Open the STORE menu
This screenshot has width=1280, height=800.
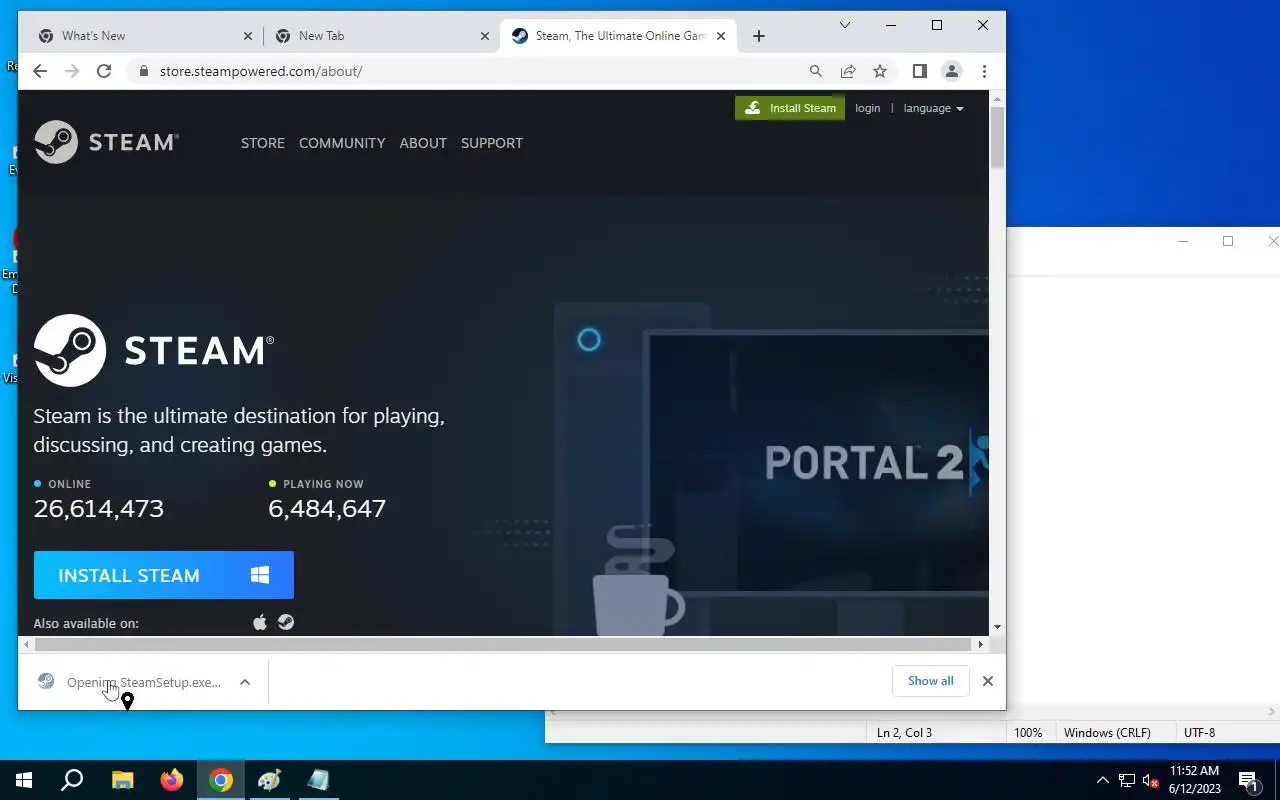point(263,143)
